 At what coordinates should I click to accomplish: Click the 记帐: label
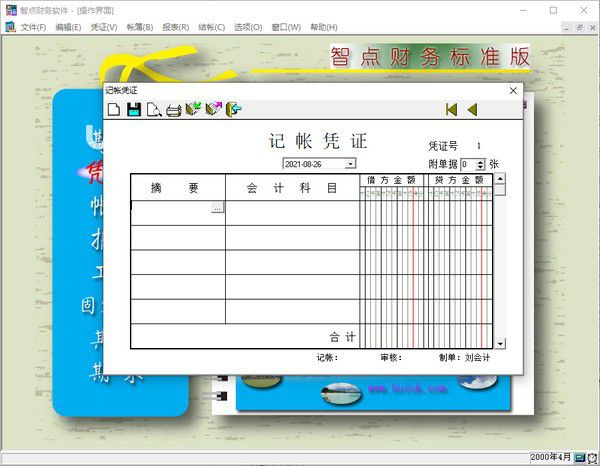tap(327, 357)
